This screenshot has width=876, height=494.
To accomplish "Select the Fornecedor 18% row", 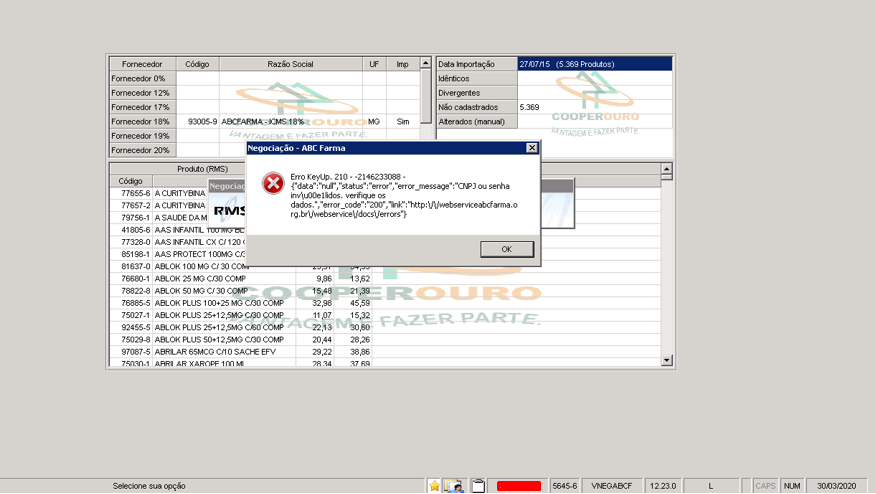I will coord(265,121).
